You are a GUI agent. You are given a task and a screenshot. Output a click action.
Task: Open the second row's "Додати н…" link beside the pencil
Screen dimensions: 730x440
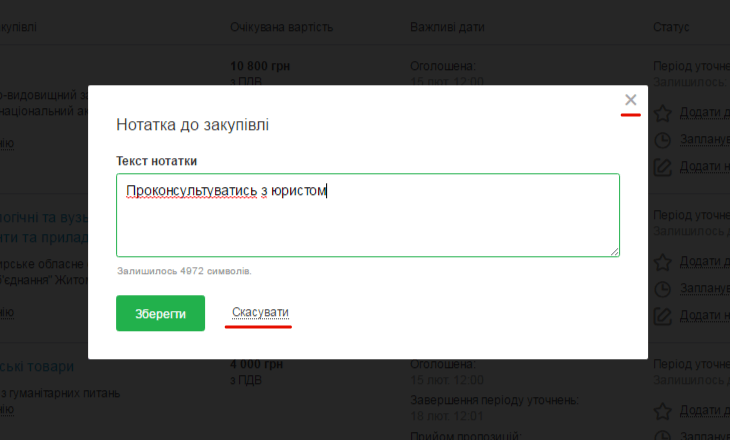pos(704,315)
